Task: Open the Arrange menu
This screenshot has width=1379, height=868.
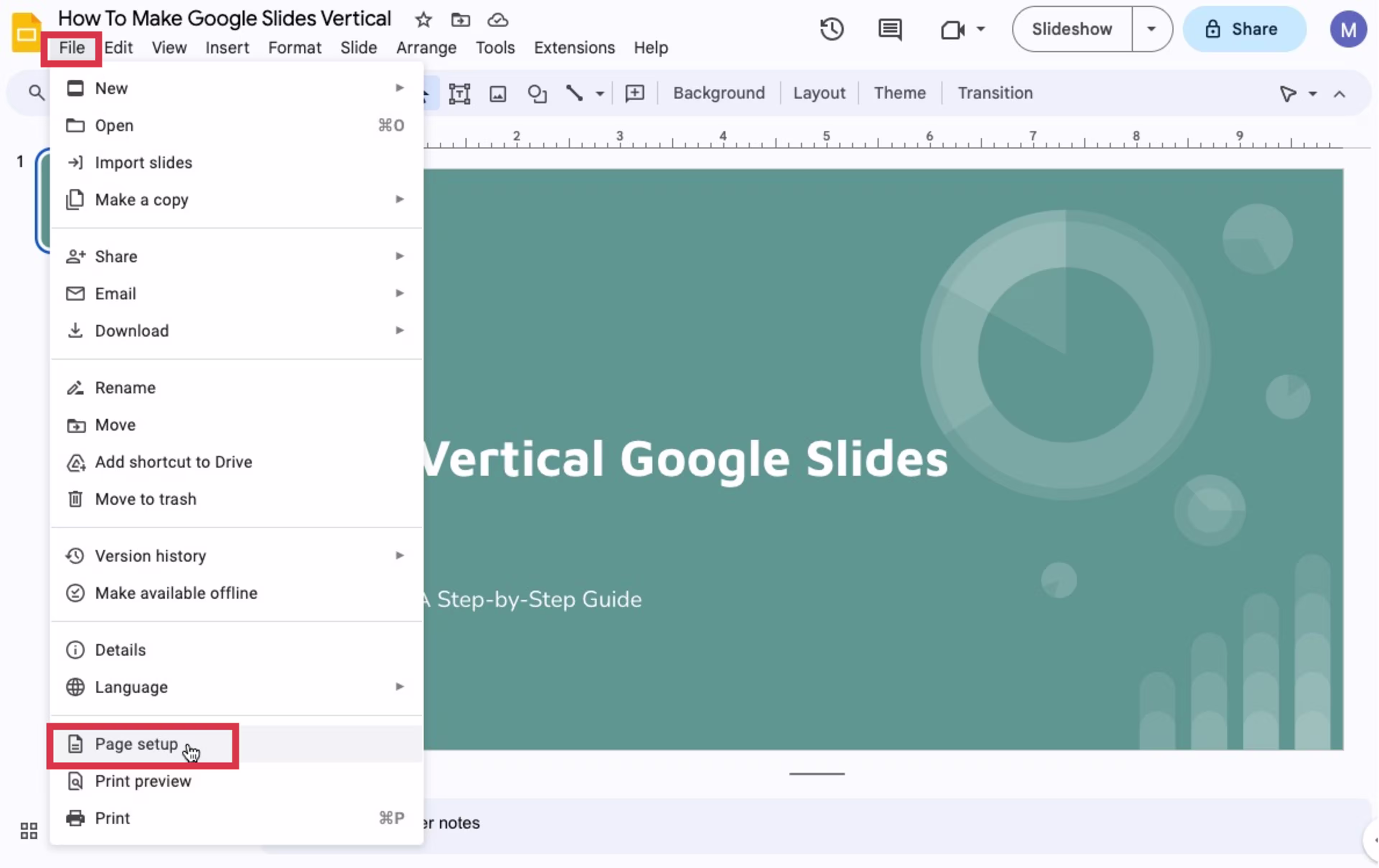Action: point(427,47)
